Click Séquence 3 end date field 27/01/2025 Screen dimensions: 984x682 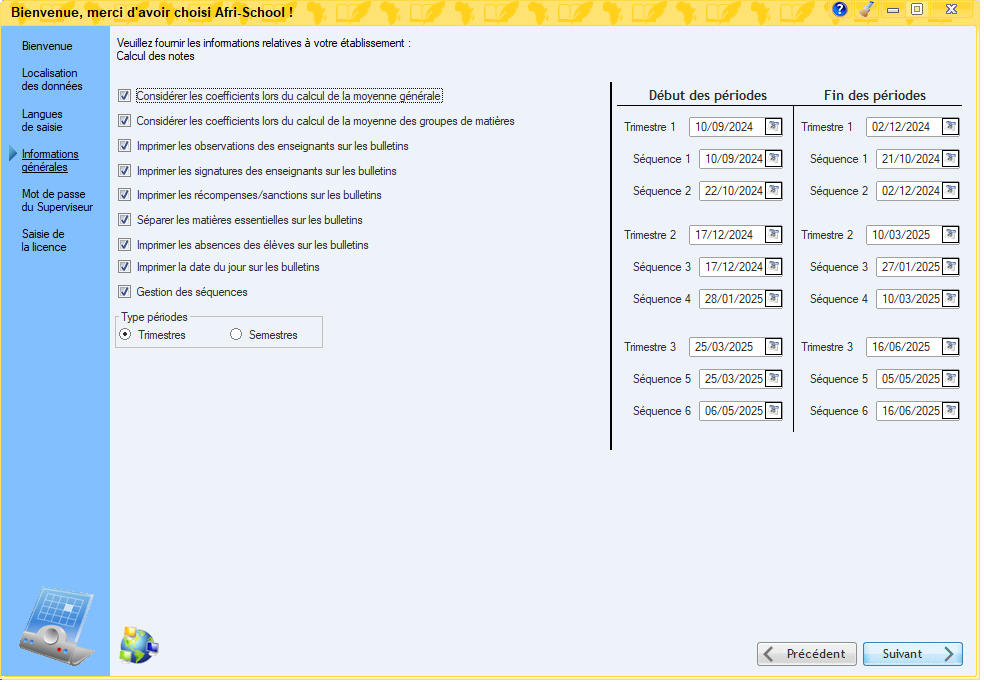click(911, 268)
